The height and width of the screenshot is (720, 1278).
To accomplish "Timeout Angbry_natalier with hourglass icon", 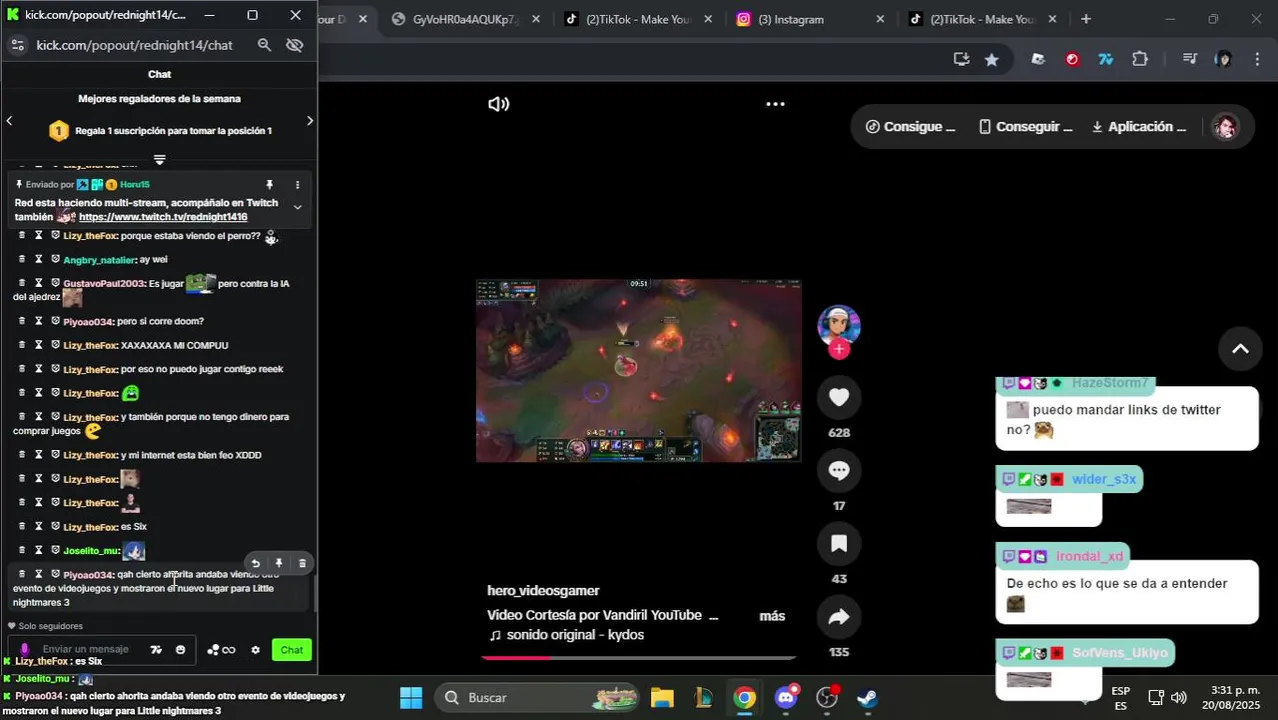I will point(39,259).
